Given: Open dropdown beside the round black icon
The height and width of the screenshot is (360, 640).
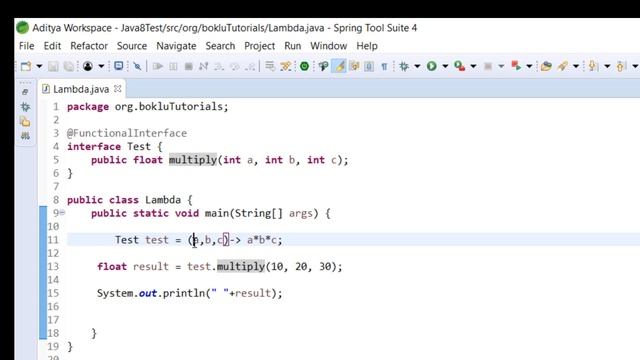Looking at the screenshot, I should (101, 66).
